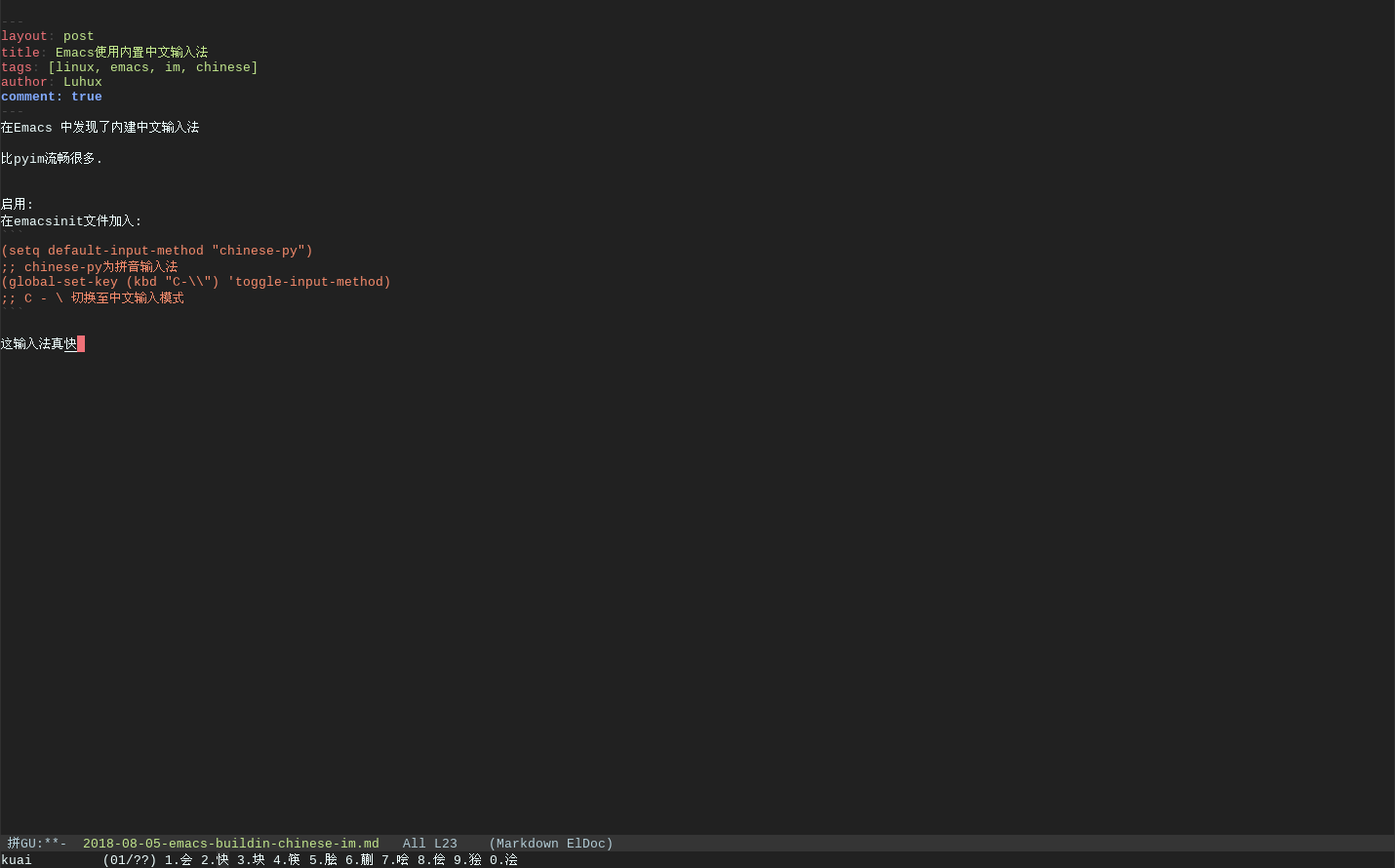Click title value 'Emacs使用内置中文输入法'

tap(132, 53)
